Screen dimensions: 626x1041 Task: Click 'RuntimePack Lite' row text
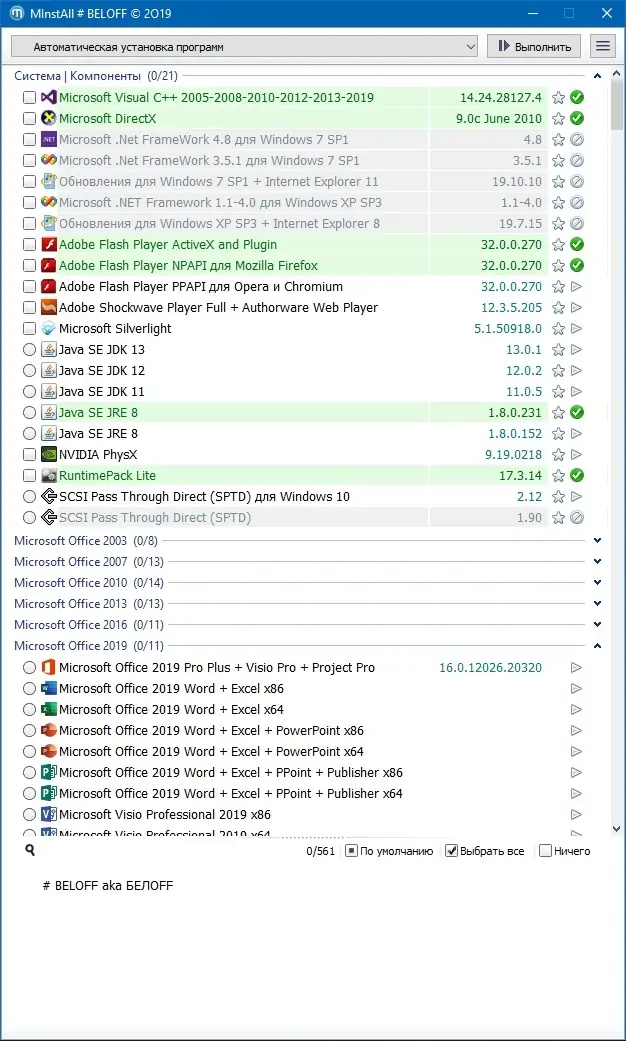(x=108, y=476)
